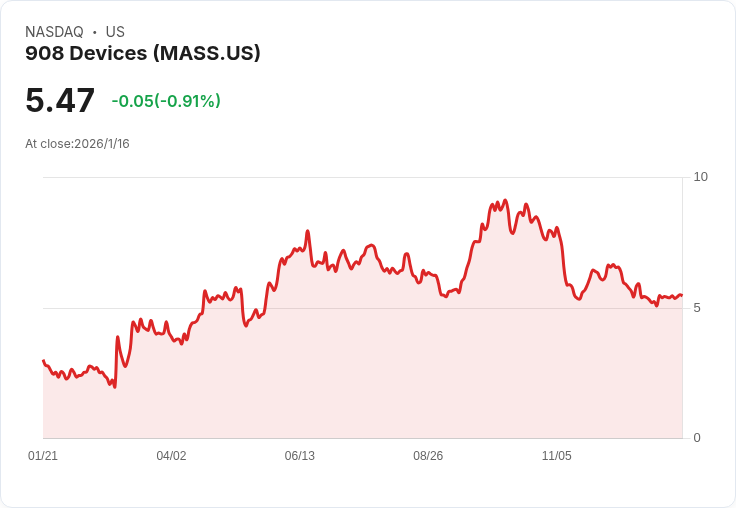736x508 pixels.
Task: Select the 11/05 date on the x-axis
Action: tap(556, 456)
